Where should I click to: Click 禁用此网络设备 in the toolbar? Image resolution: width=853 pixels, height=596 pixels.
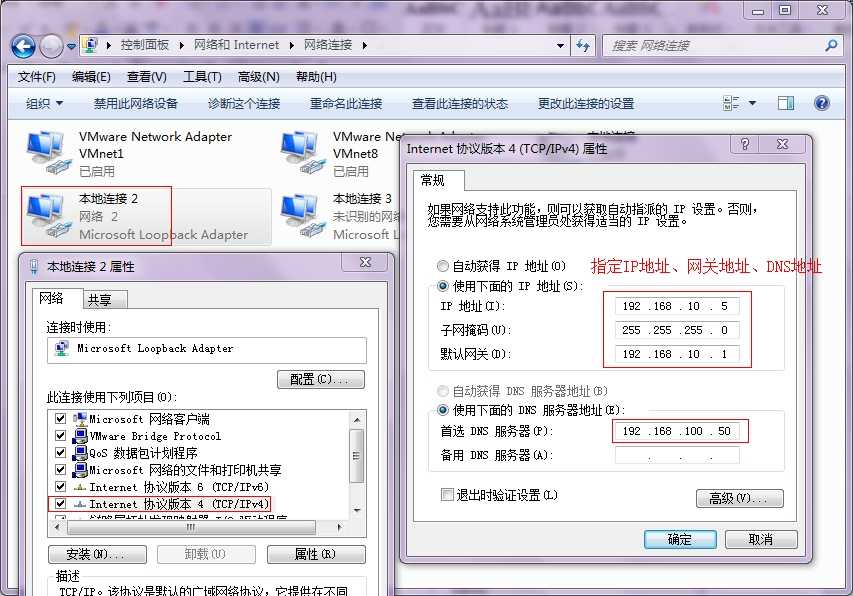point(135,103)
